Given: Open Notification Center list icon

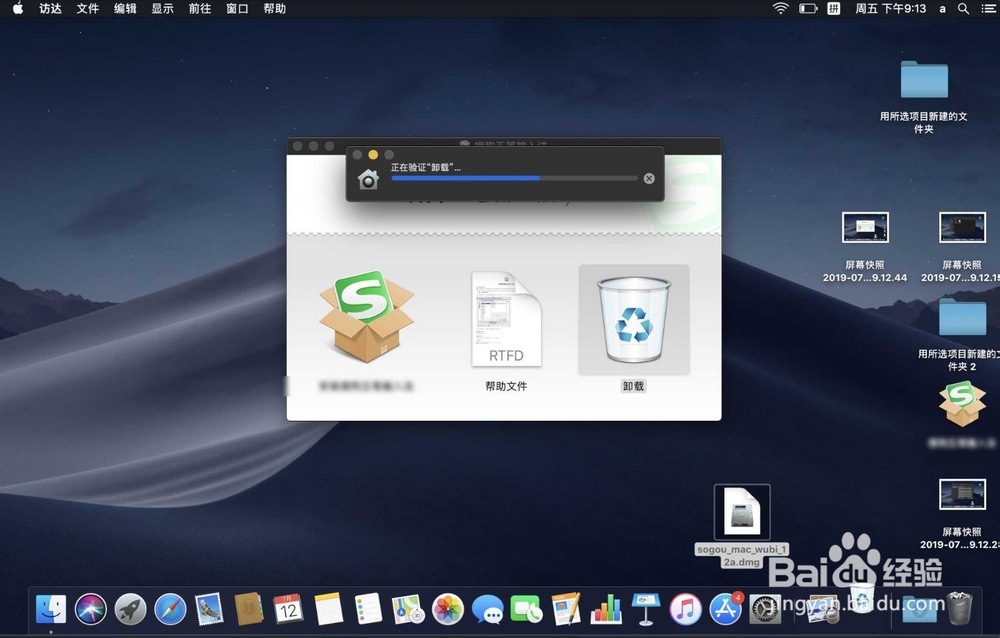Looking at the screenshot, I should pos(988,8).
